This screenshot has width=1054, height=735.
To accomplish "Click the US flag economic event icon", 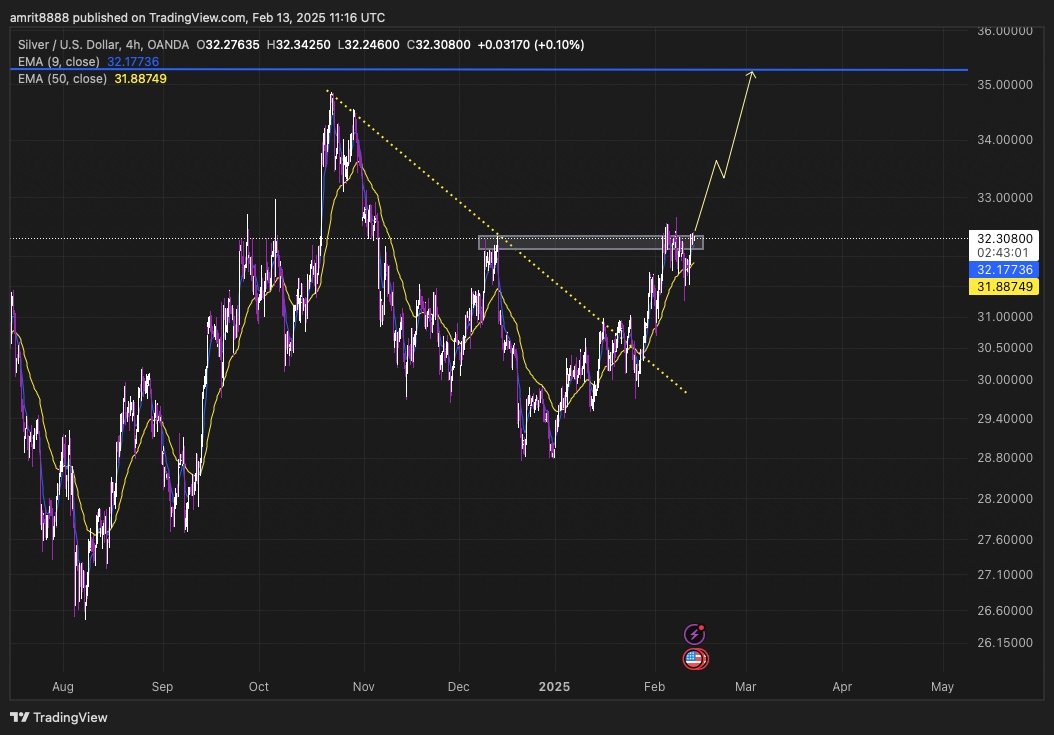I will 695,659.
